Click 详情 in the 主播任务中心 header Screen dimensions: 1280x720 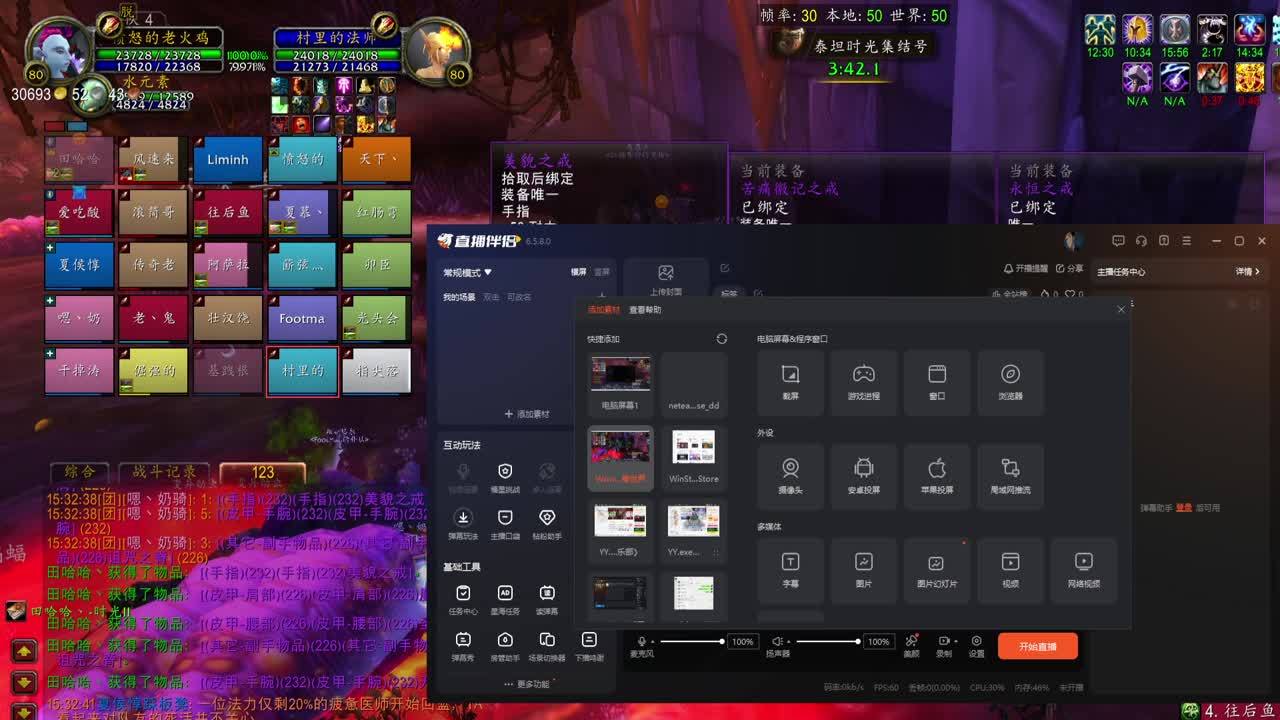tap(1247, 272)
